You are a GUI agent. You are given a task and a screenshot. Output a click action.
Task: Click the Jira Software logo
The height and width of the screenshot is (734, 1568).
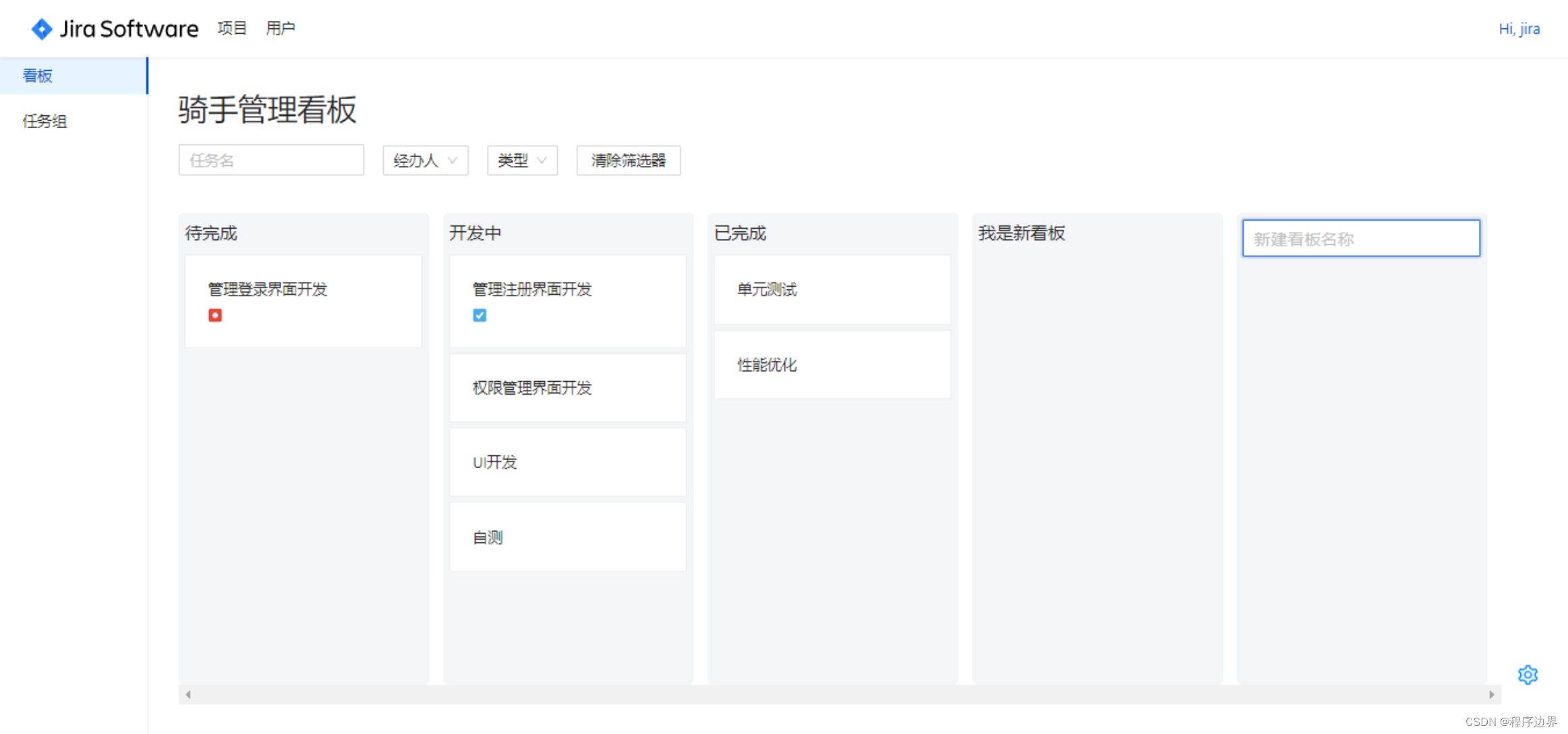(x=115, y=28)
